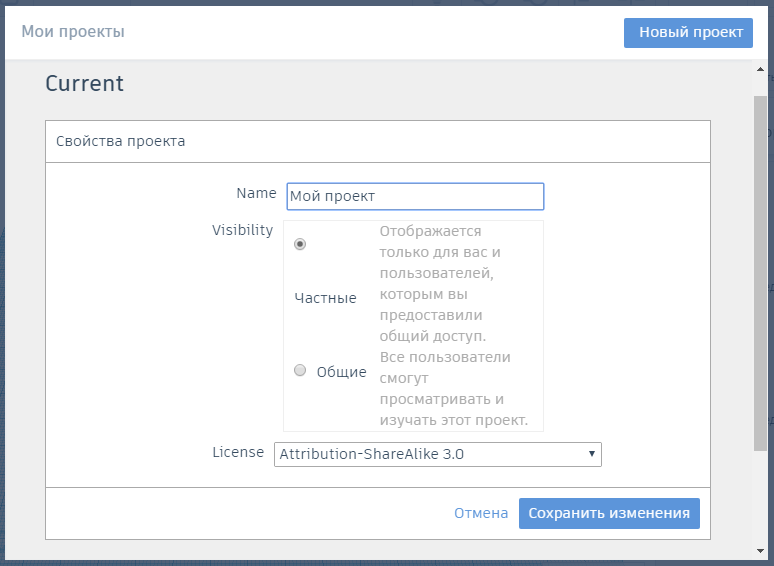This screenshot has width=774, height=566.
Task: Click the Свойства проекта panel header
Action: coord(120,141)
